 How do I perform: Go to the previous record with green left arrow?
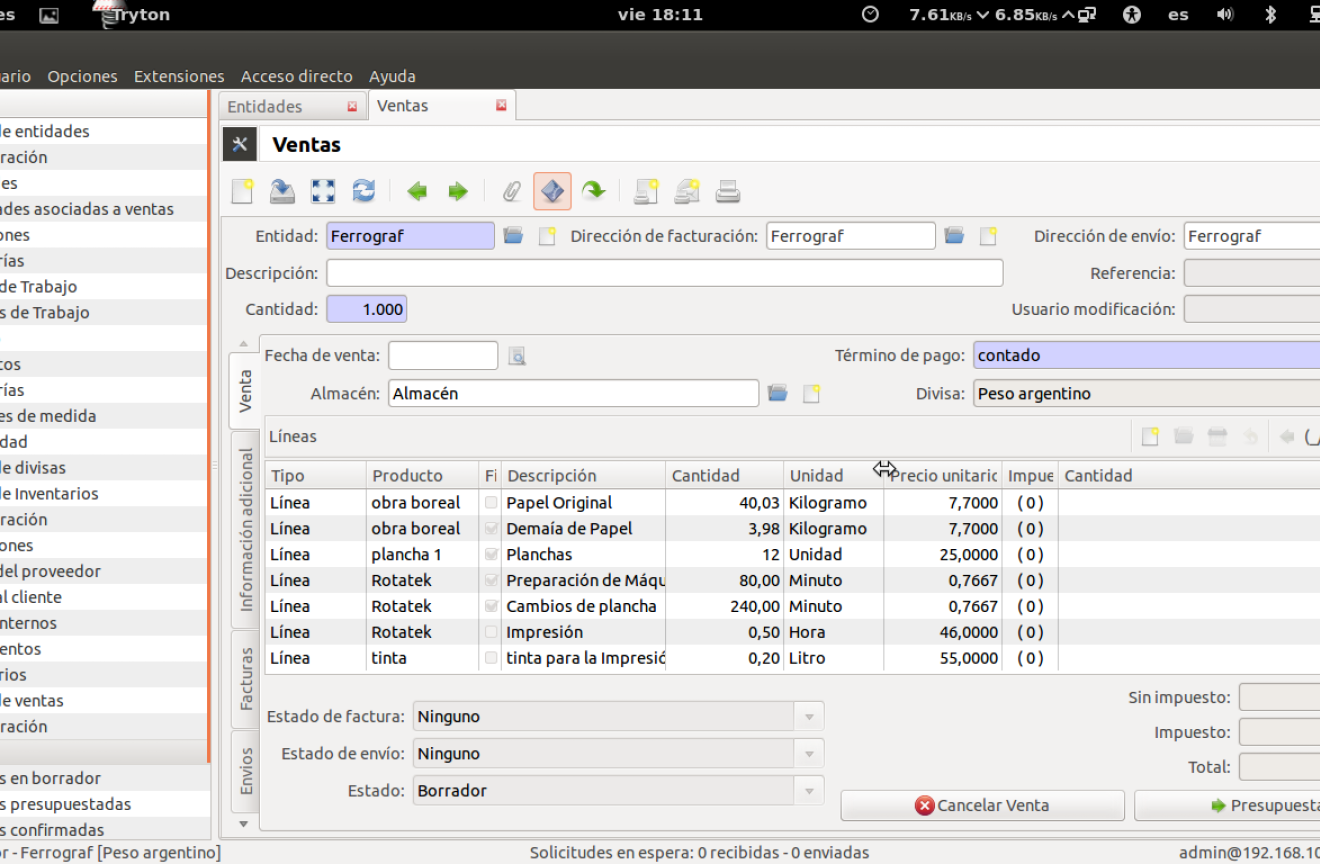point(417,191)
